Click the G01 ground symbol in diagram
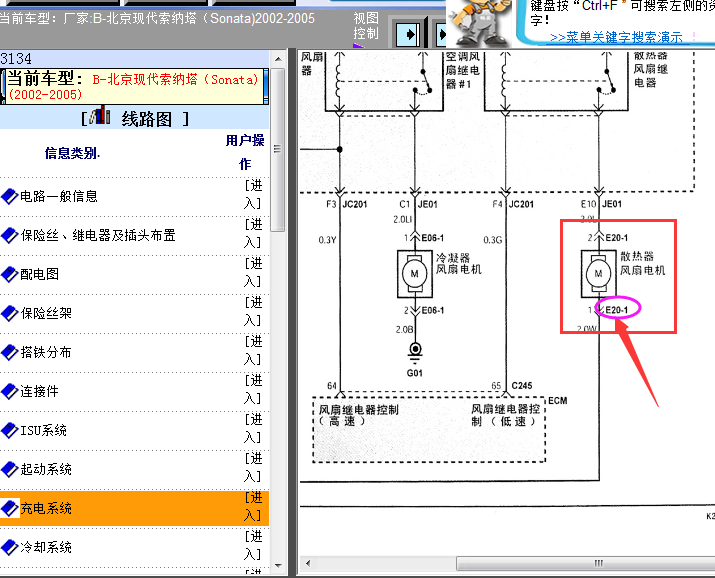This screenshot has width=715, height=578. pyautogui.click(x=415, y=354)
